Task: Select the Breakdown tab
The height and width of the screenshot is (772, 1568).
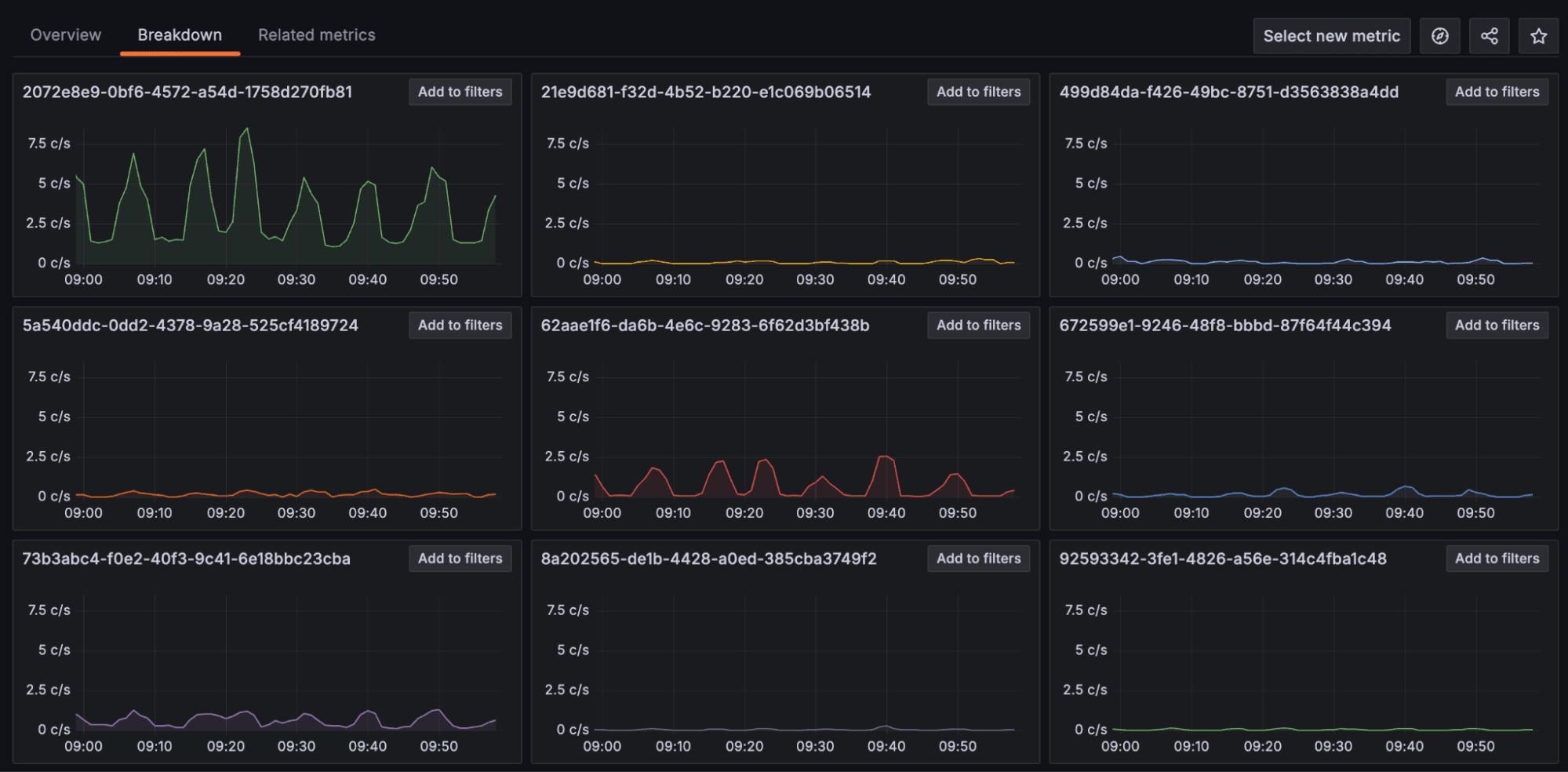Action: coord(179,35)
